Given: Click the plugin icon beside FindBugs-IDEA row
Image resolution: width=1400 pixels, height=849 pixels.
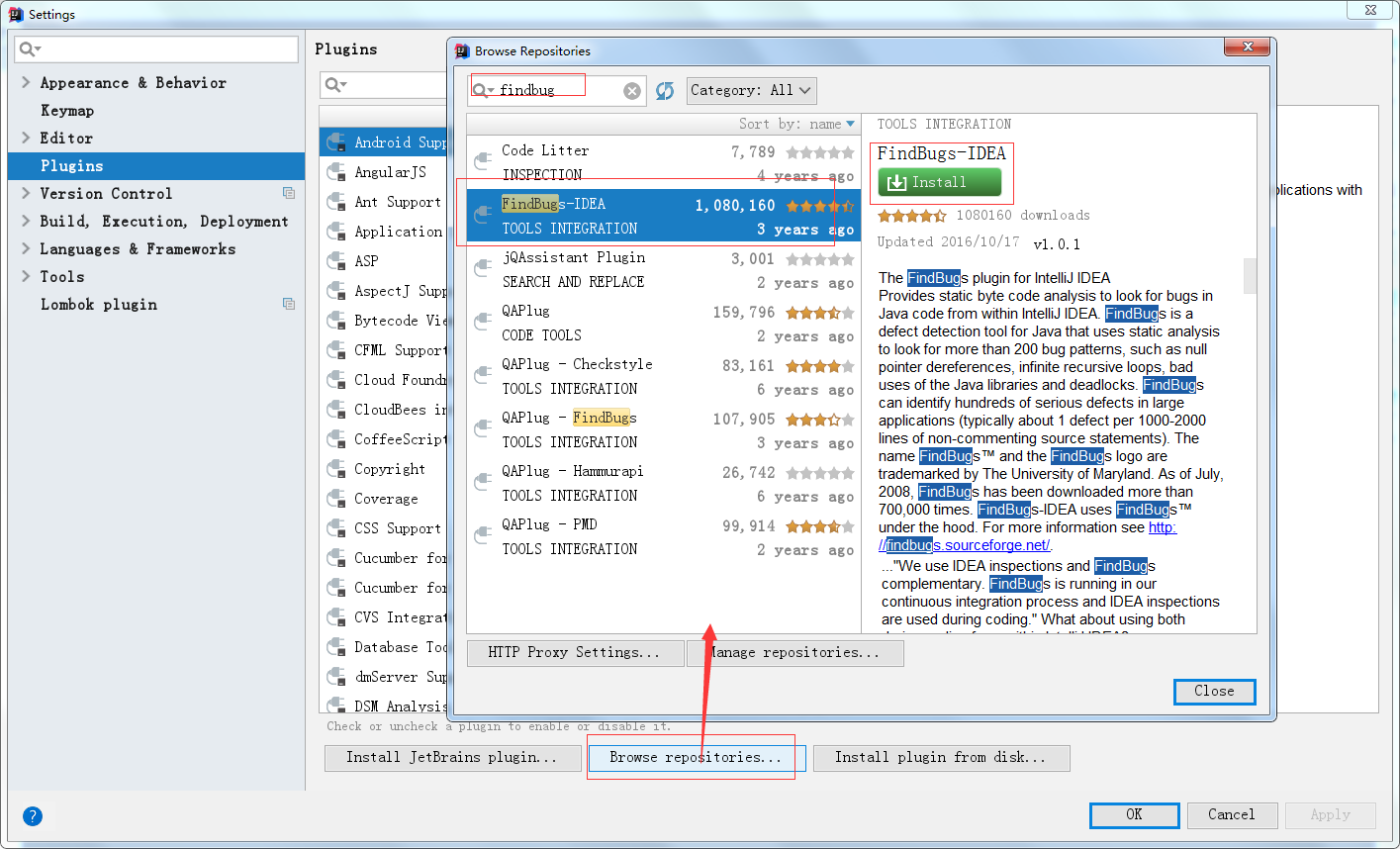Looking at the screenshot, I should [483, 215].
